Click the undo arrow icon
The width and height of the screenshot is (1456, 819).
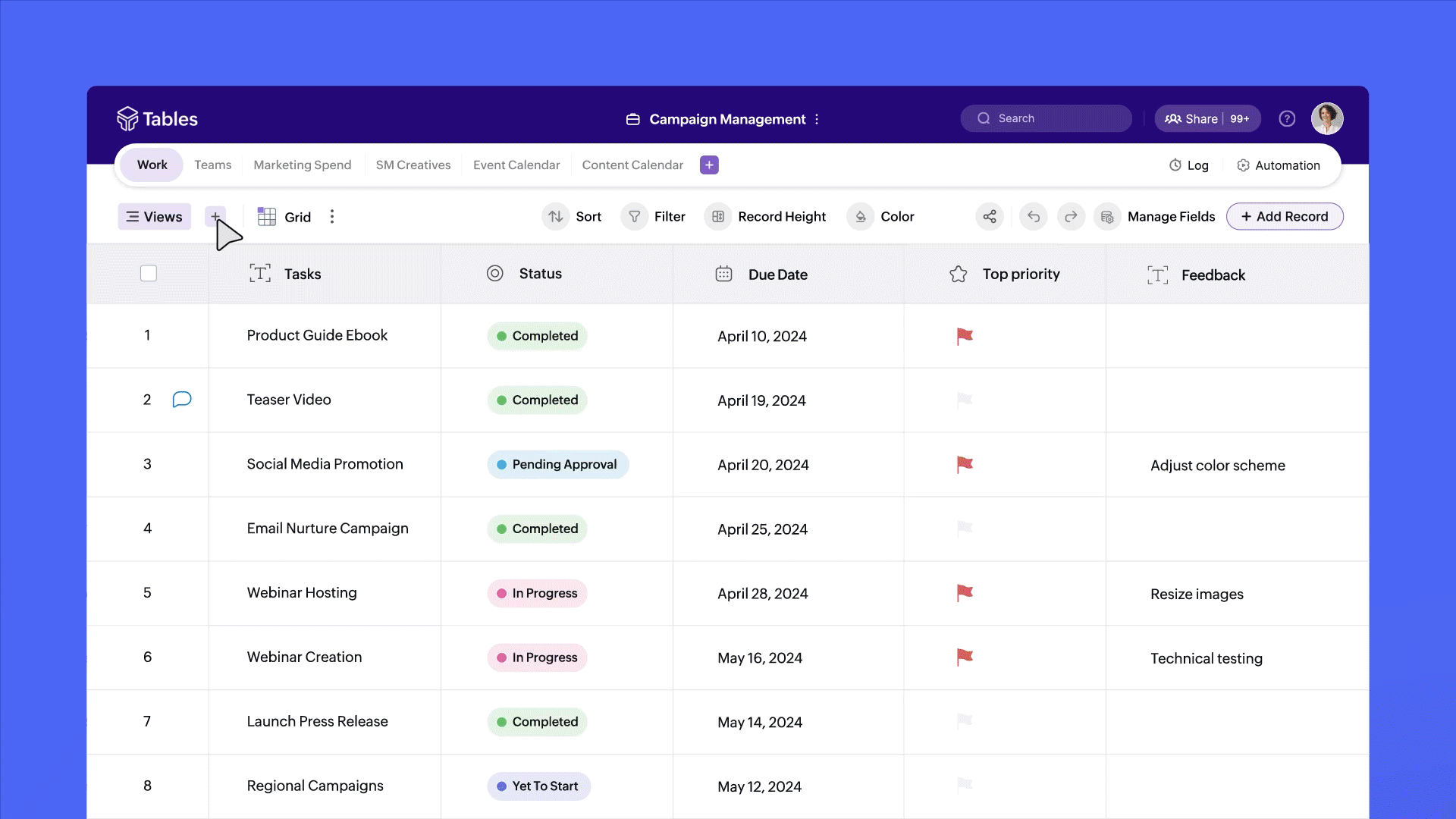coord(1033,217)
